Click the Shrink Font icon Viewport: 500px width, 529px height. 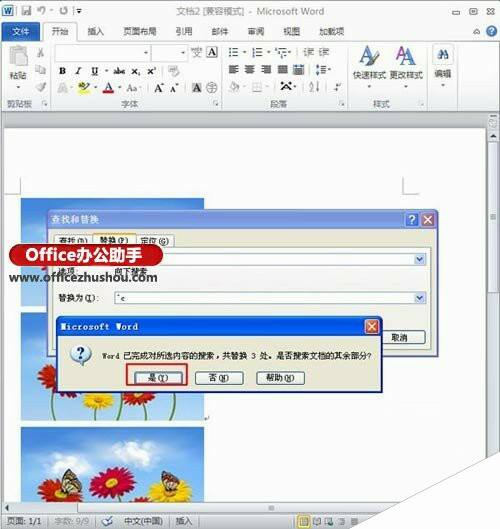coord(174,88)
